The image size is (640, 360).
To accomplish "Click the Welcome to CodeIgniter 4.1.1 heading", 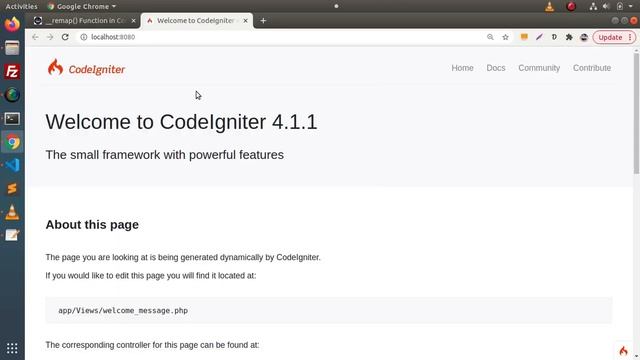I will tap(181, 122).
